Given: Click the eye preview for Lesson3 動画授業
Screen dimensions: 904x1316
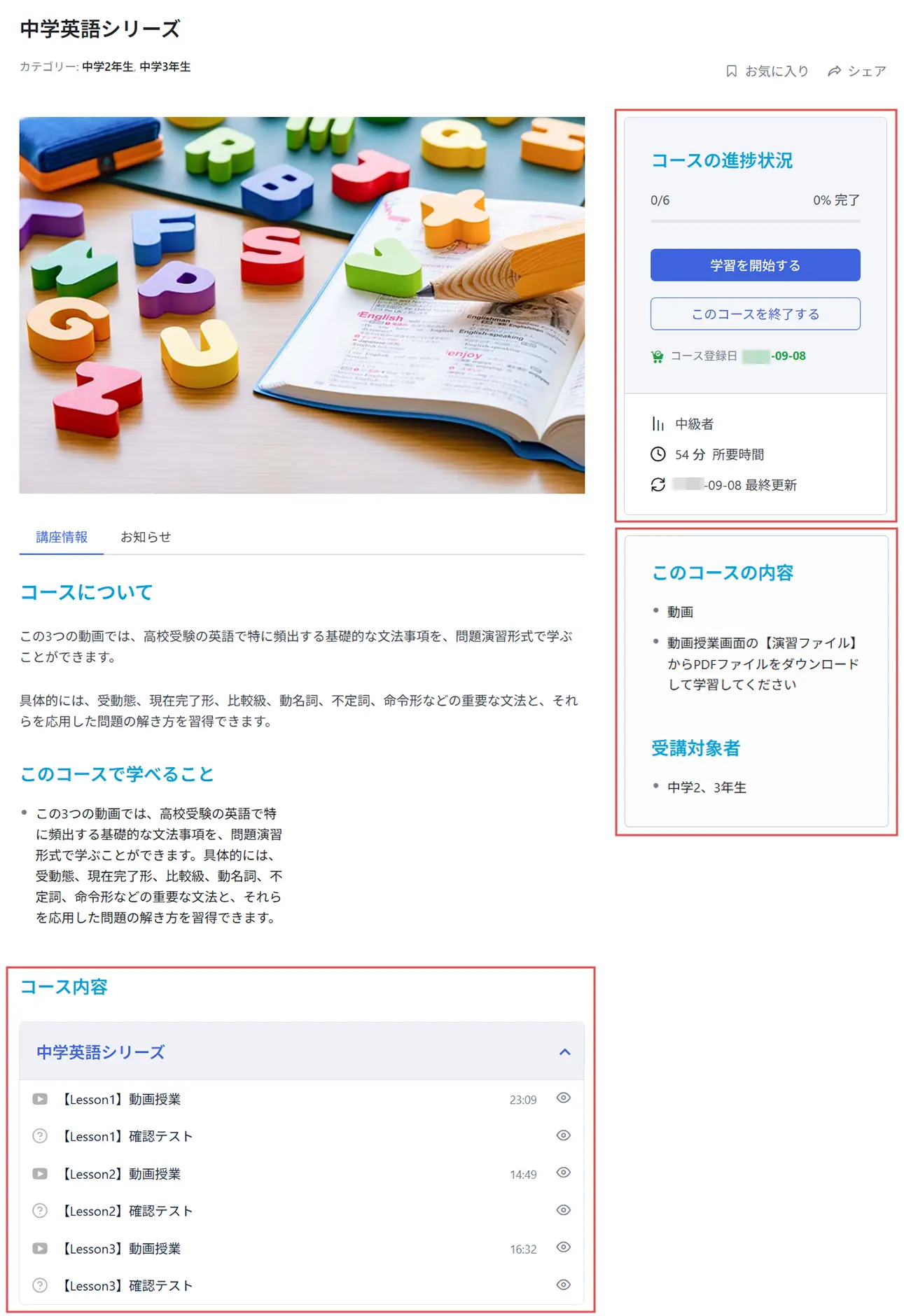Looking at the screenshot, I should click(x=564, y=1247).
